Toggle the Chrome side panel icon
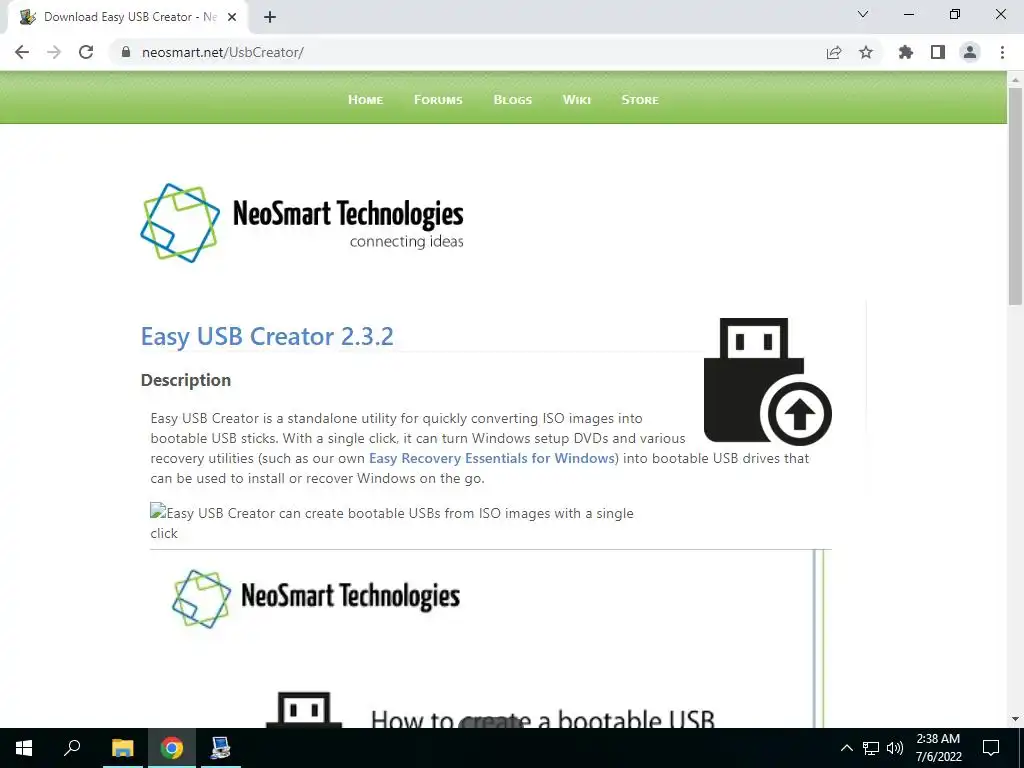 click(938, 52)
